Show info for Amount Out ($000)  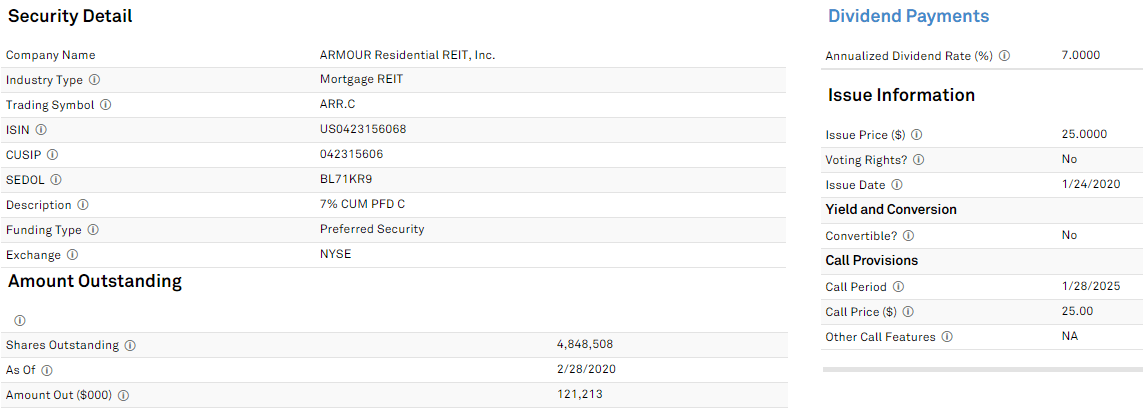[123, 396]
